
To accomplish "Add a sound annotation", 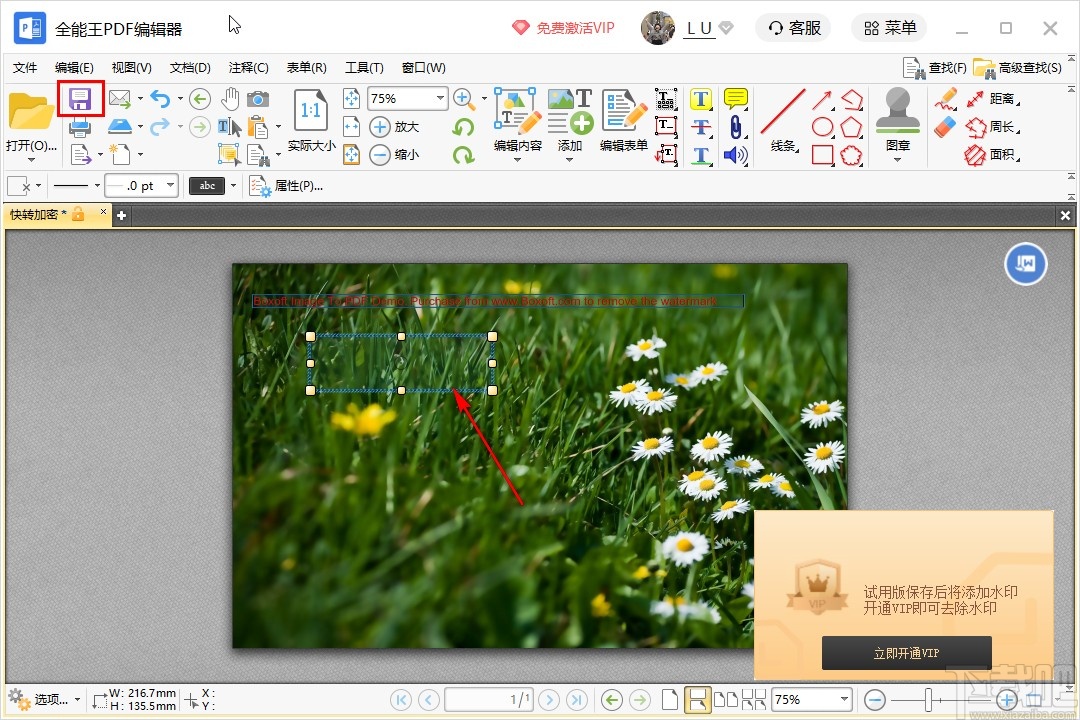I will coord(736,155).
